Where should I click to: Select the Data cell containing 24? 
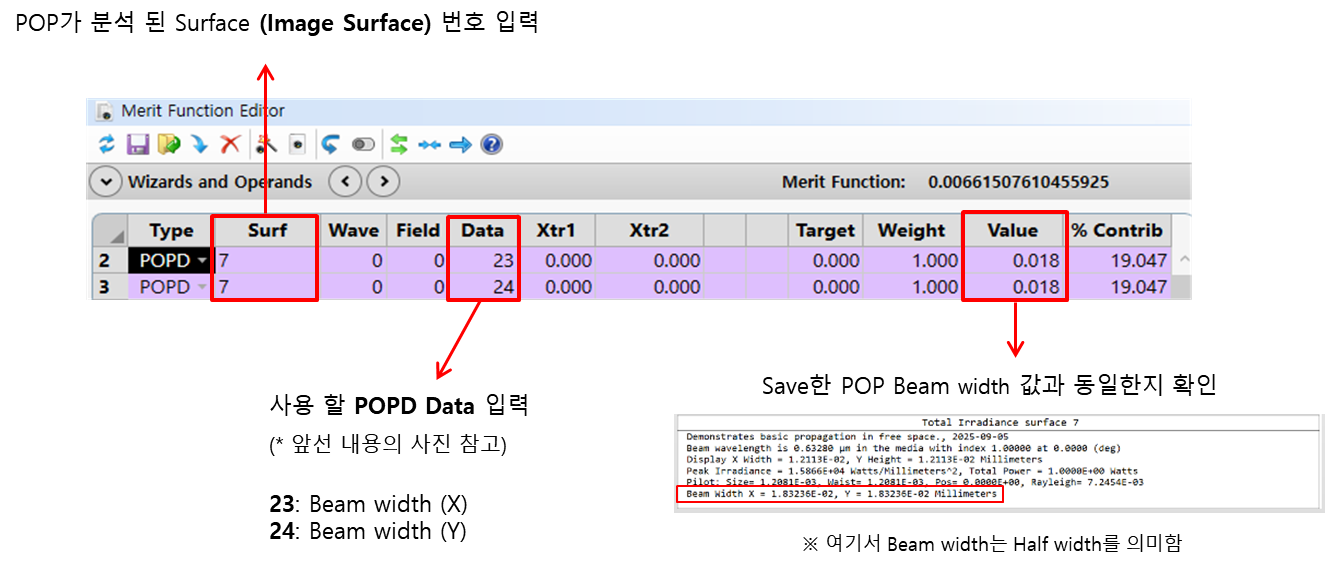[x=482, y=287]
